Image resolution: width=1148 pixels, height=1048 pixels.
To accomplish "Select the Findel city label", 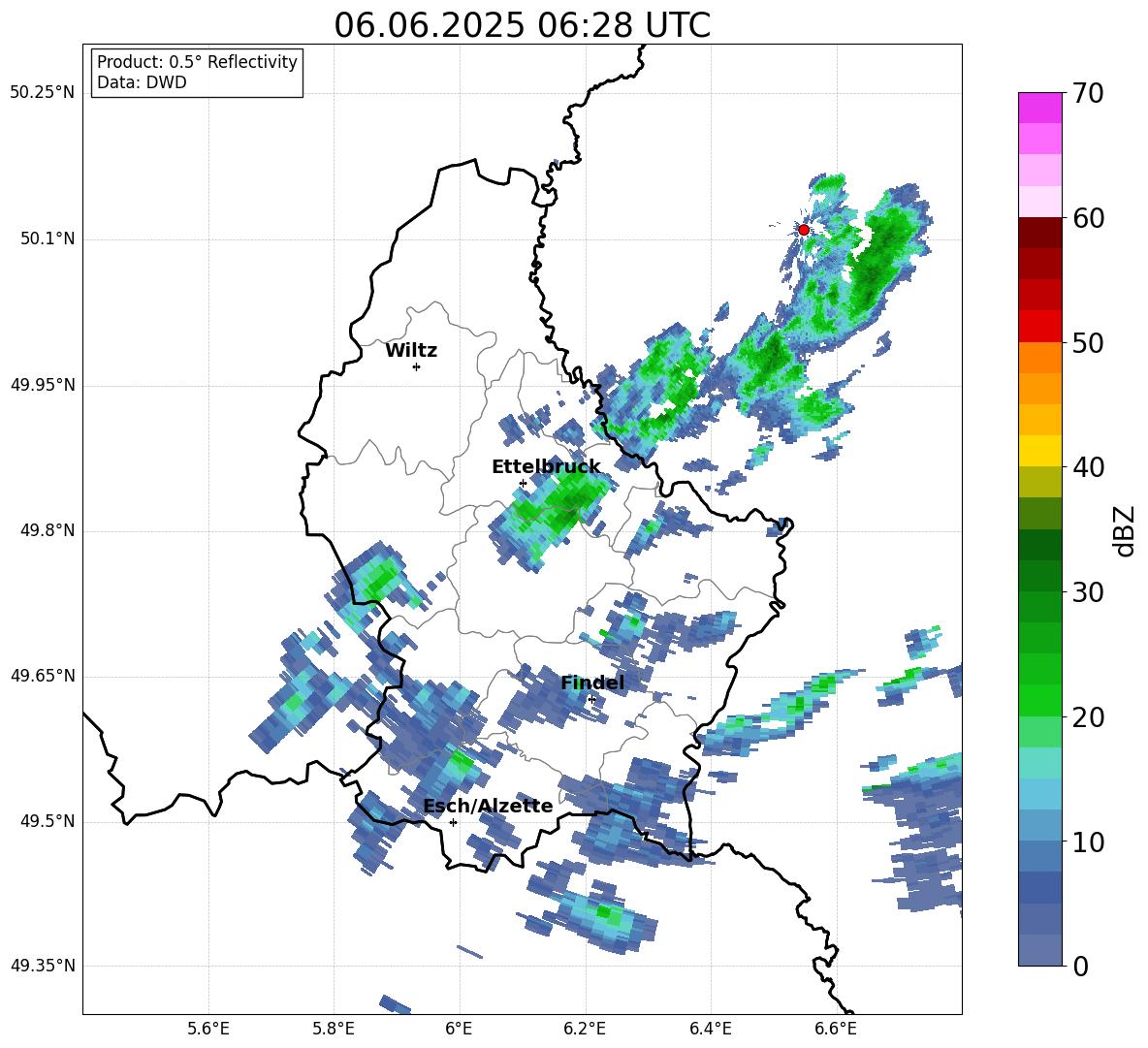I will (x=592, y=683).
